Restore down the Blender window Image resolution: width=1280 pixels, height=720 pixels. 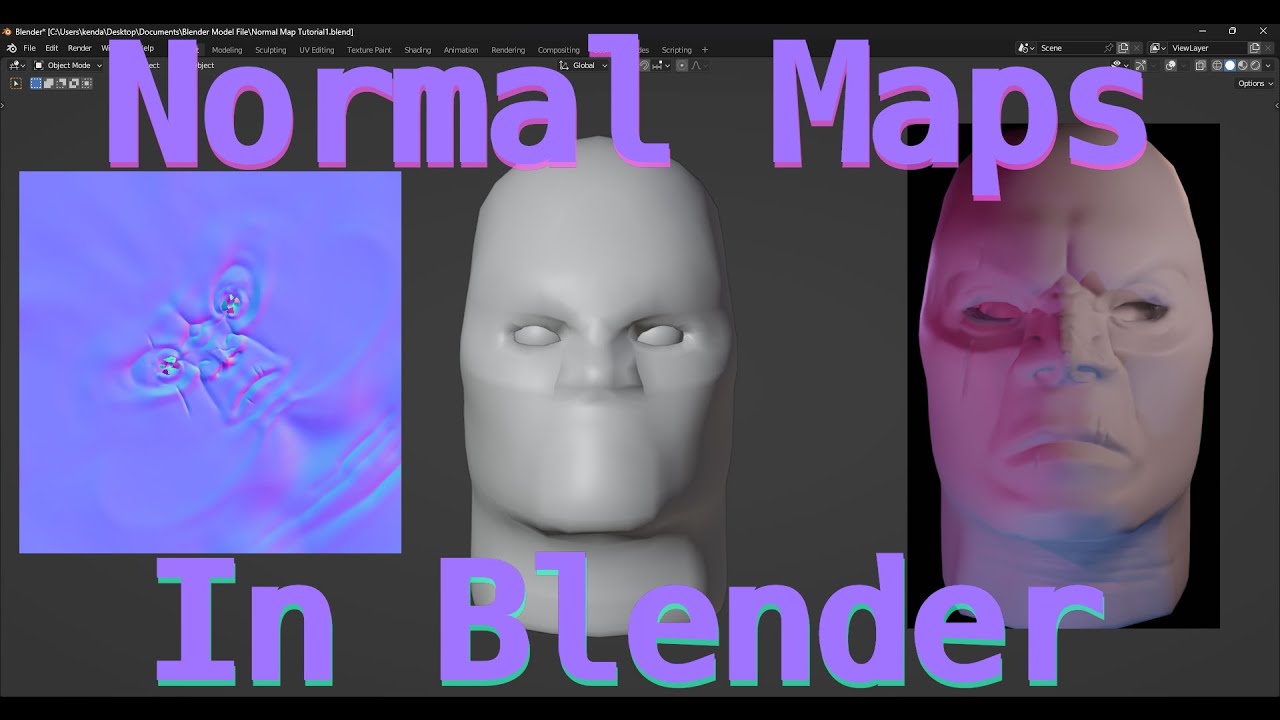point(1232,31)
